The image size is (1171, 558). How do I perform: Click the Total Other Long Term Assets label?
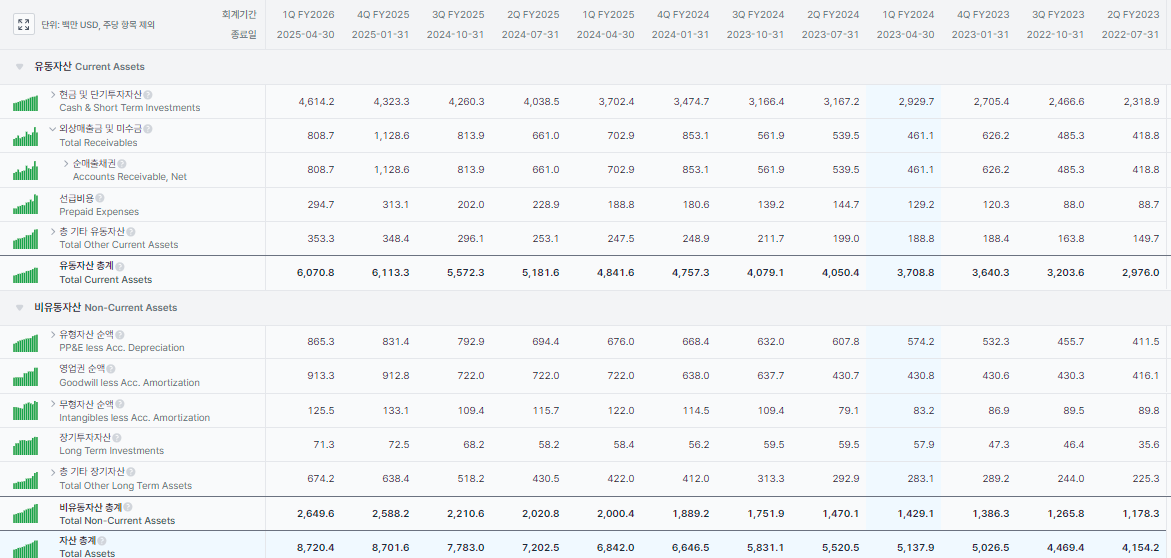(x=125, y=486)
